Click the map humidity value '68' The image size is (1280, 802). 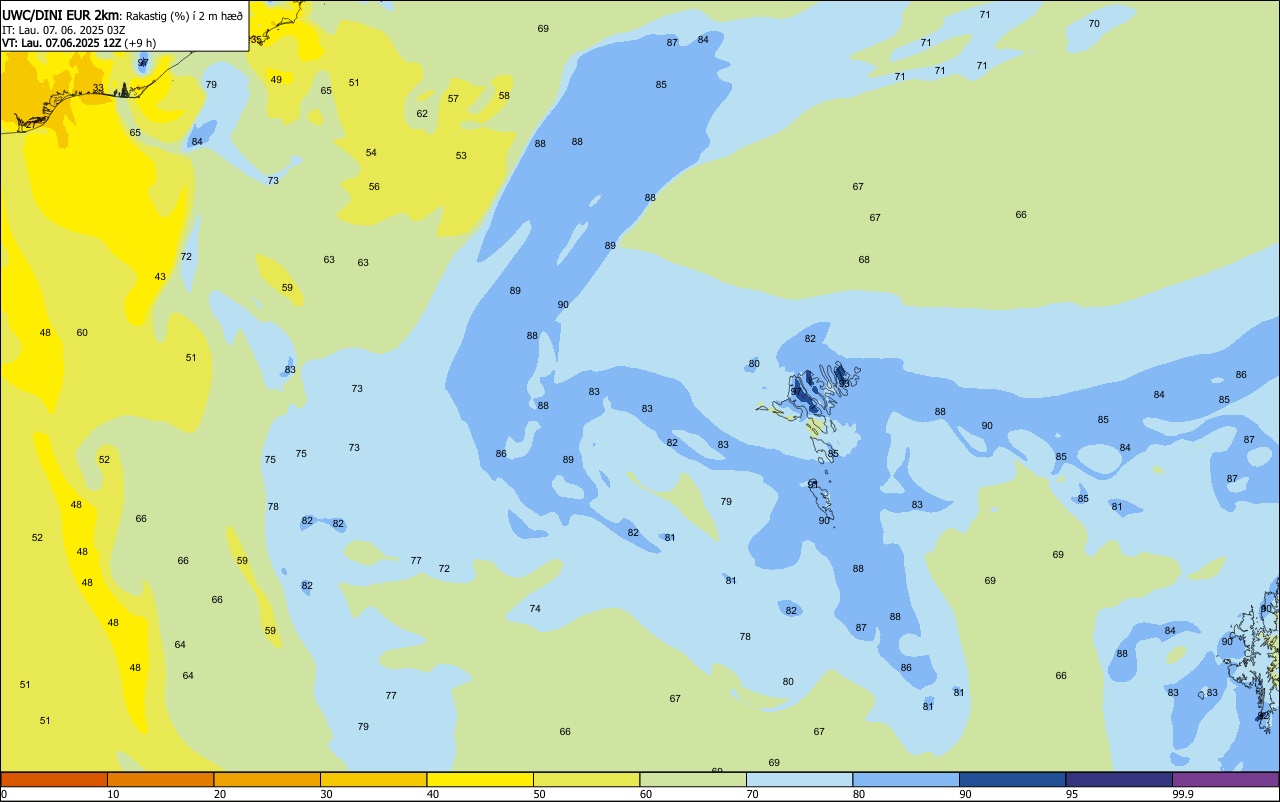(864, 260)
